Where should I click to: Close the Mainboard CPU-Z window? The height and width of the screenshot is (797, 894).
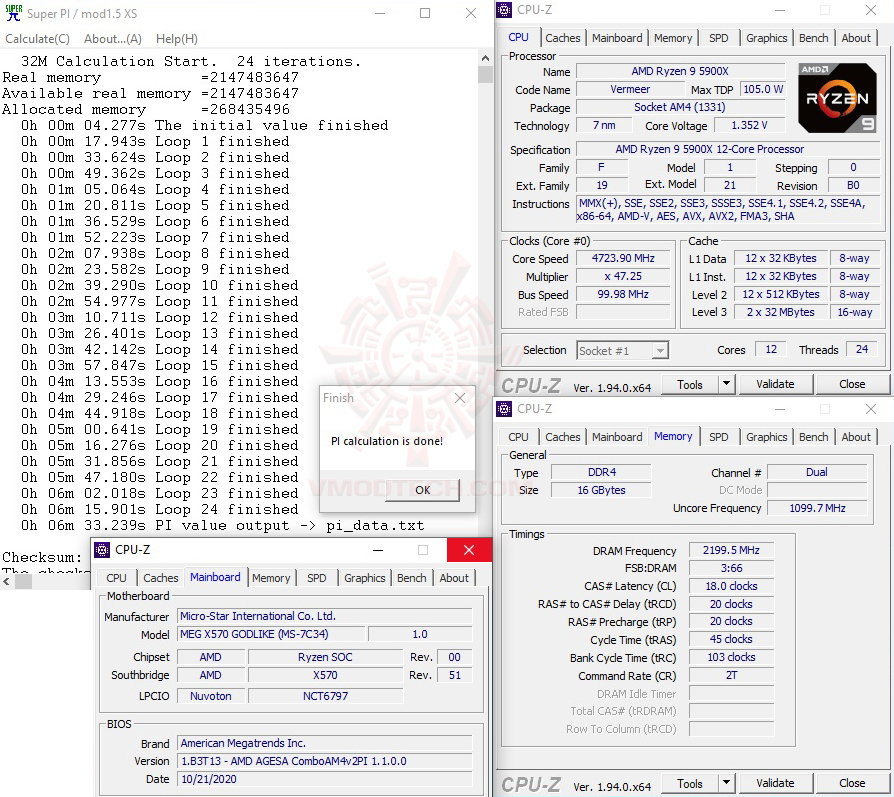pyautogui.click(x=469, y=550)
